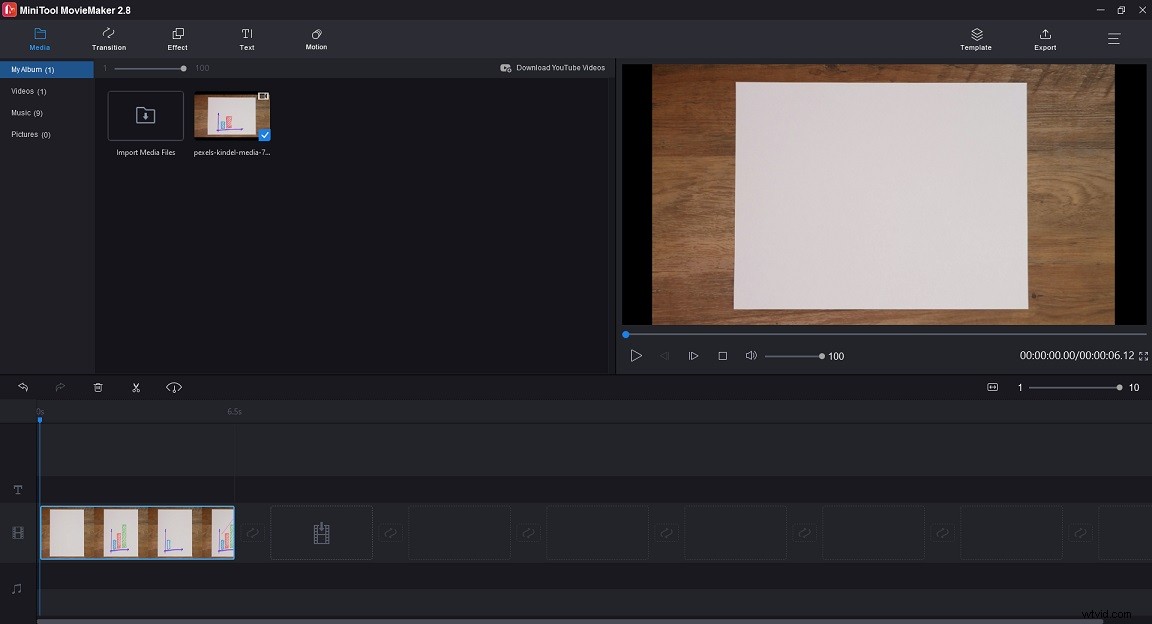Select the Music (9) category in sidebar
The image size is (1152, 624).
pos(30,112)
